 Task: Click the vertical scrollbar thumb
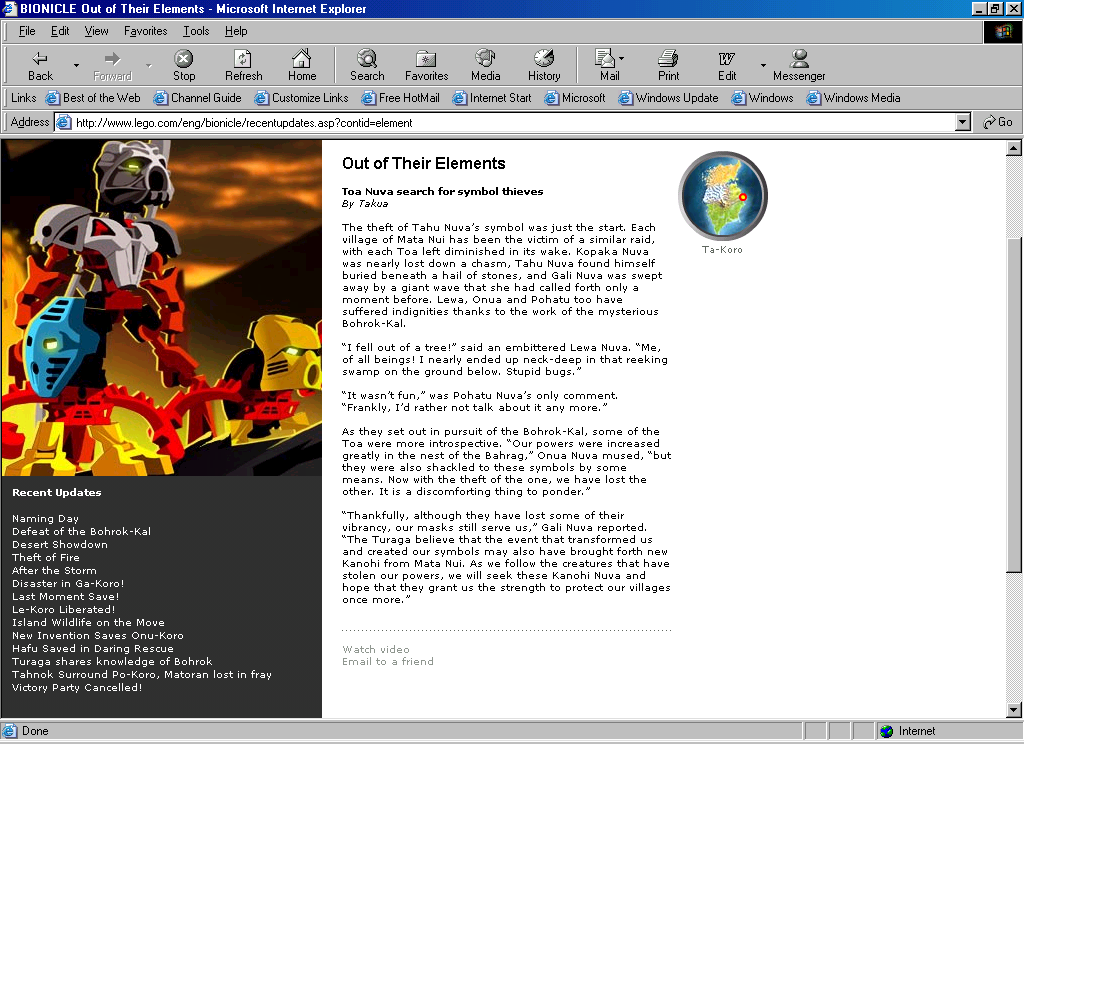pyautogui.click(x=1014, y=406)
